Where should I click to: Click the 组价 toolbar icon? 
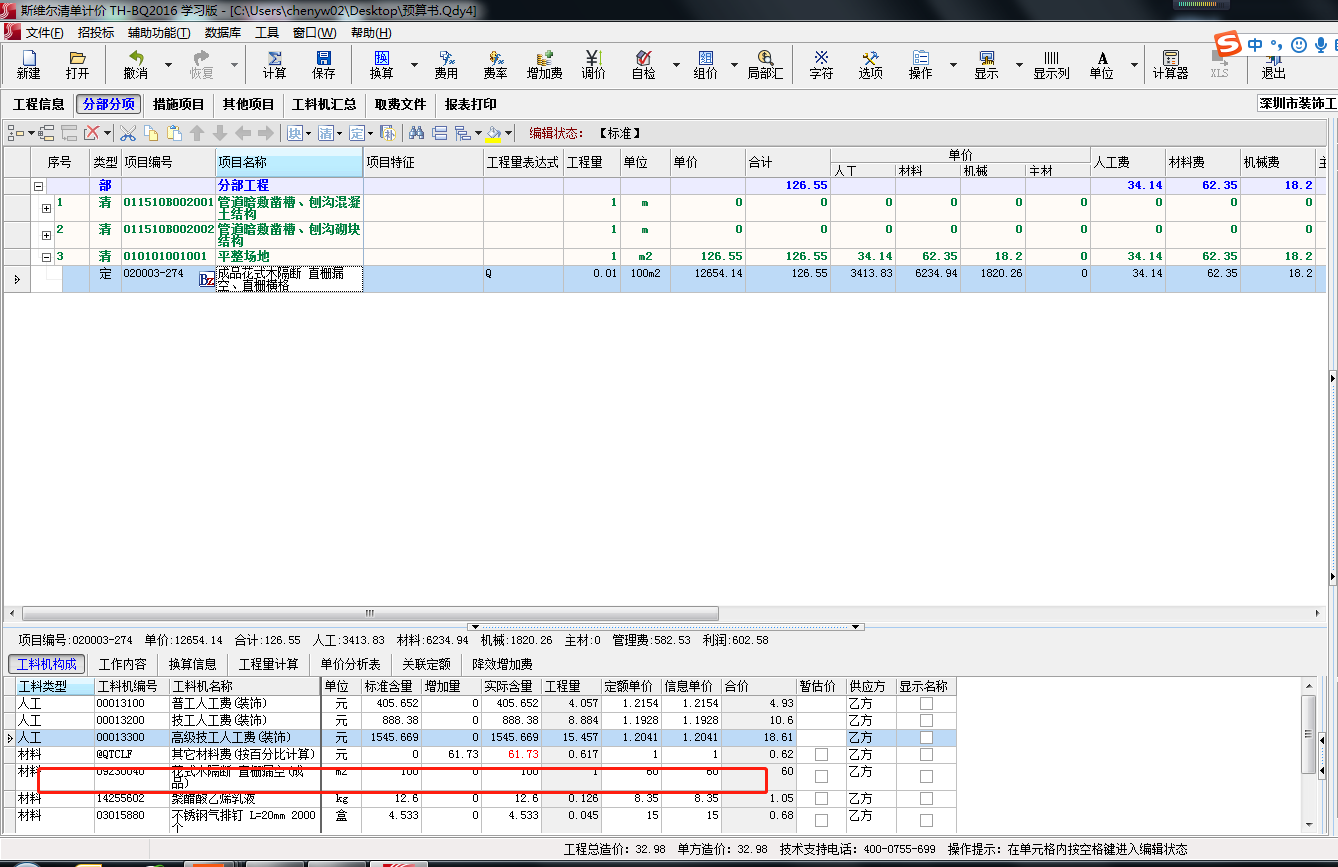(705, 65)
